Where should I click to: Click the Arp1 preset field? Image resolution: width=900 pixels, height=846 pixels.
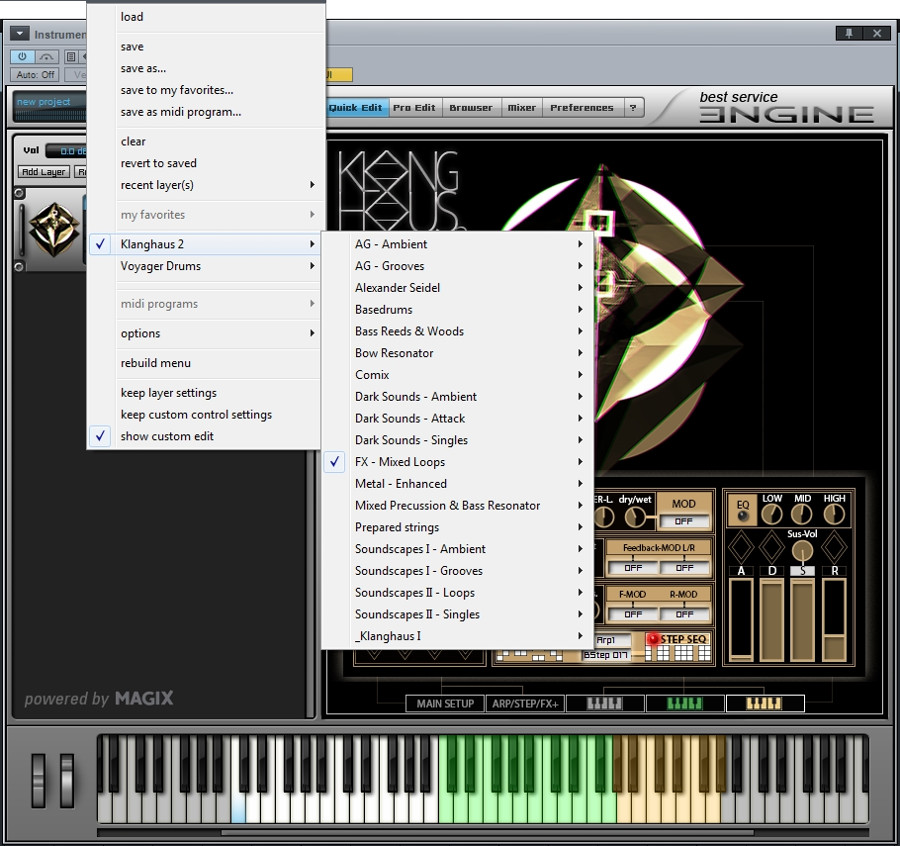pos(613,639)
